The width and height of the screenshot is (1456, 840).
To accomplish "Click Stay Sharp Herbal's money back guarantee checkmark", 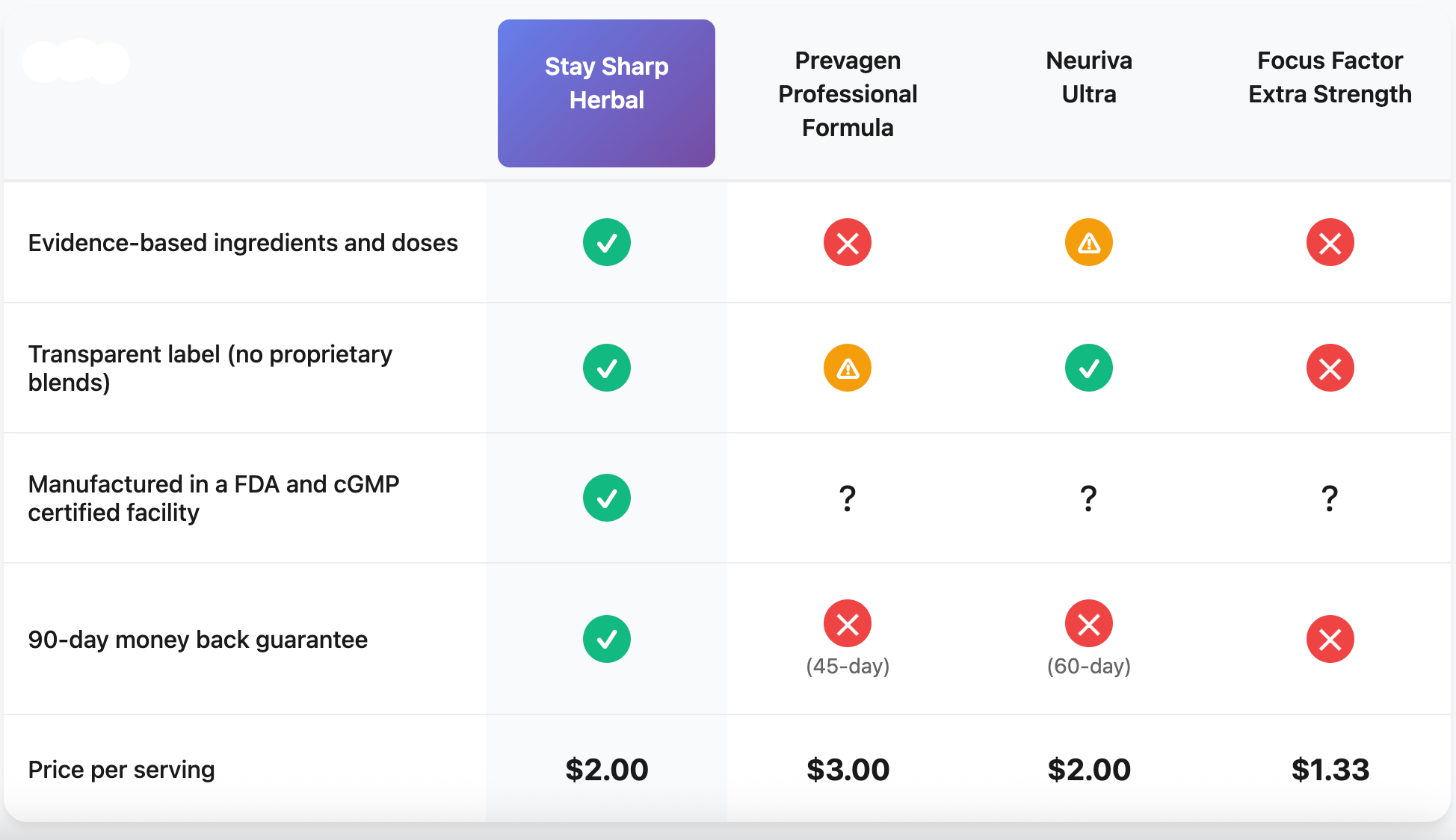I will click(606, 639).
